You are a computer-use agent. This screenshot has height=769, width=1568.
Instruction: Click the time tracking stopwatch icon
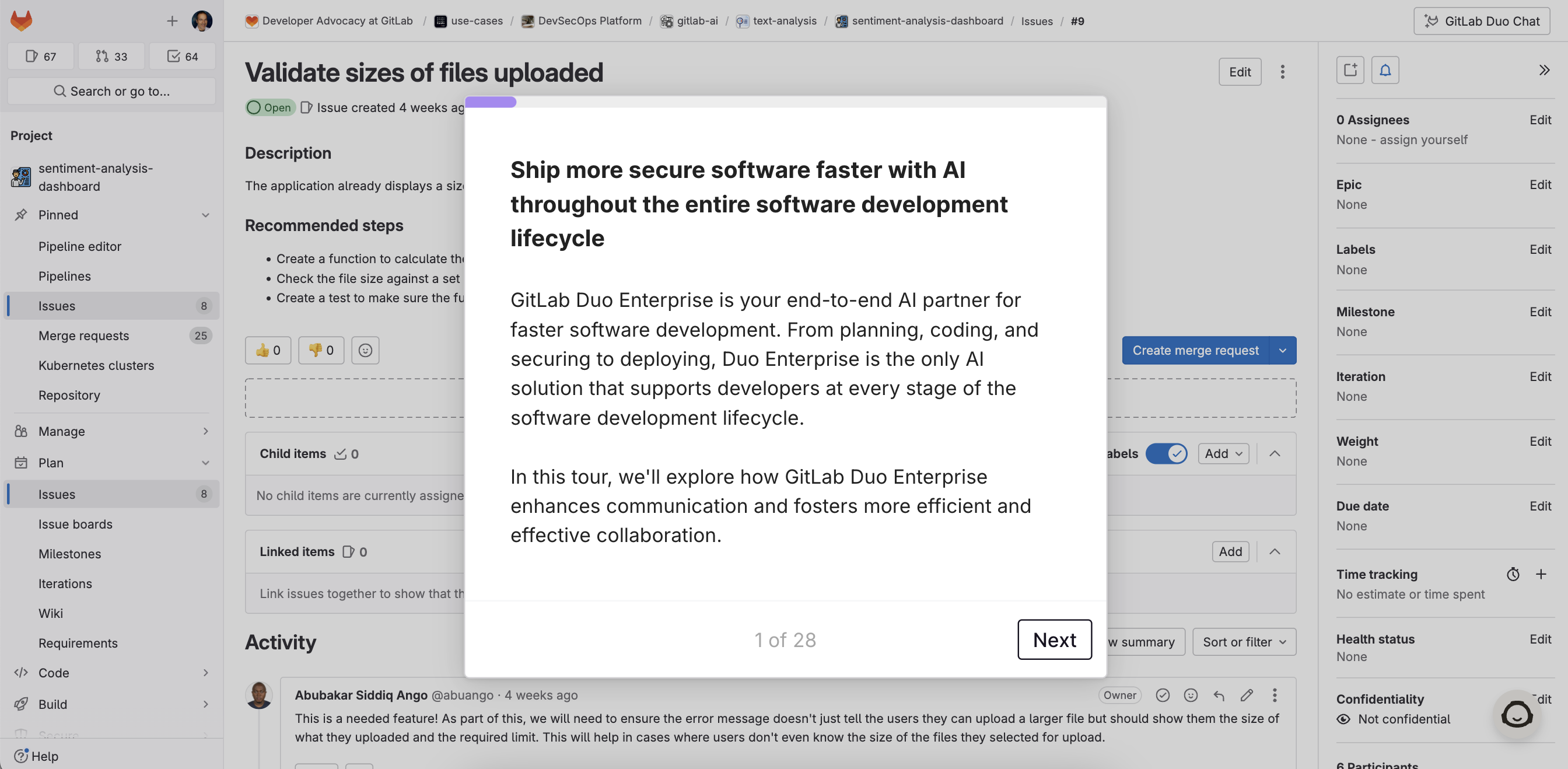point(1513,574)
